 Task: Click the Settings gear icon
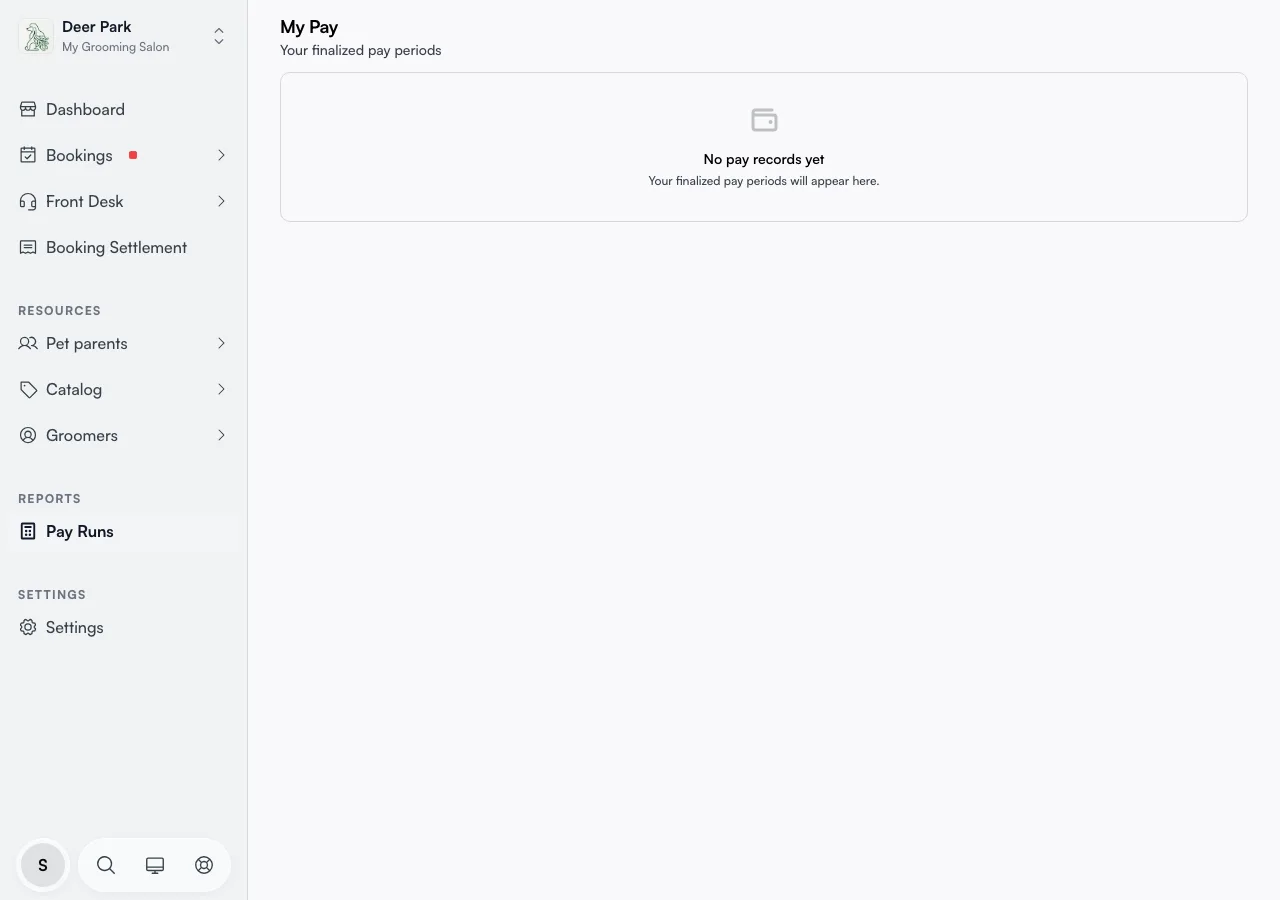28,627
